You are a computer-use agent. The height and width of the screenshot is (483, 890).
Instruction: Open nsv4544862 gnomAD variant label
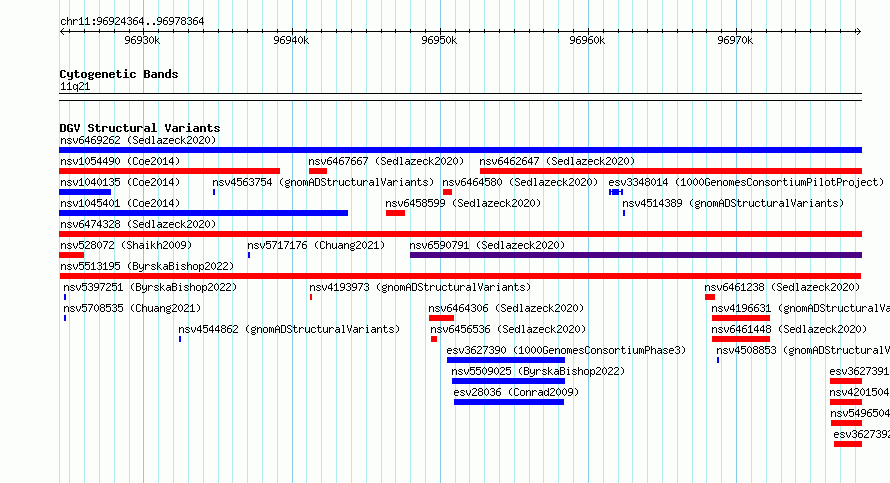point(289,329)
